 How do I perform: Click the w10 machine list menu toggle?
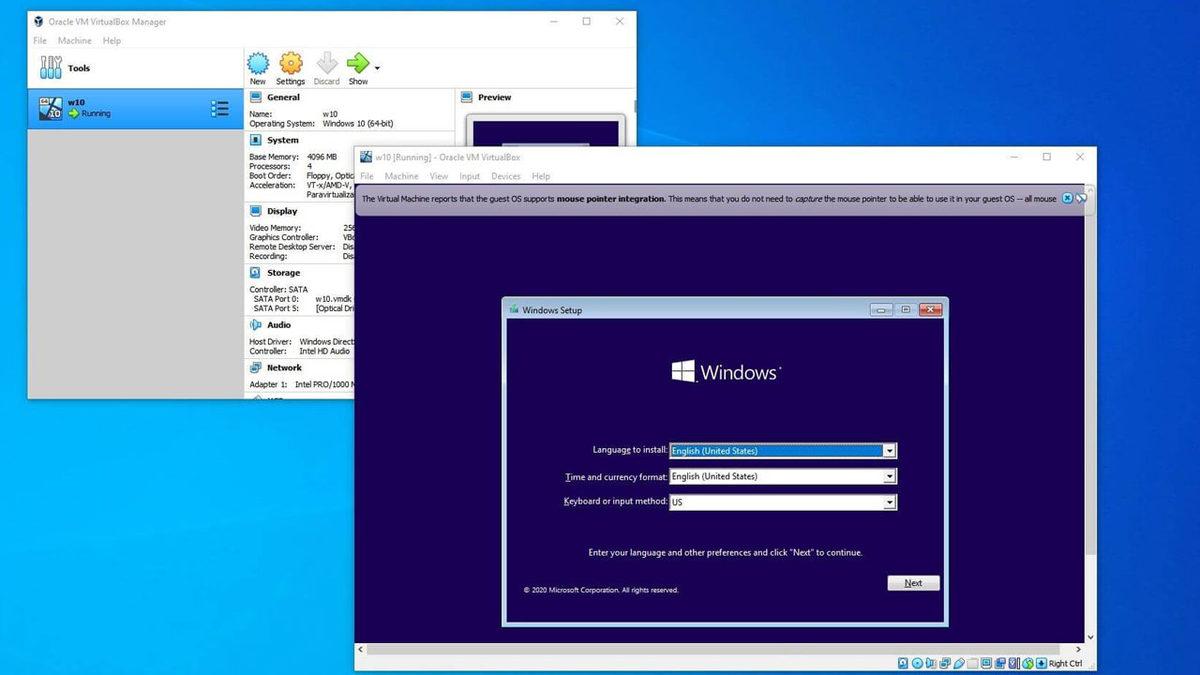[x=220, y=109]
